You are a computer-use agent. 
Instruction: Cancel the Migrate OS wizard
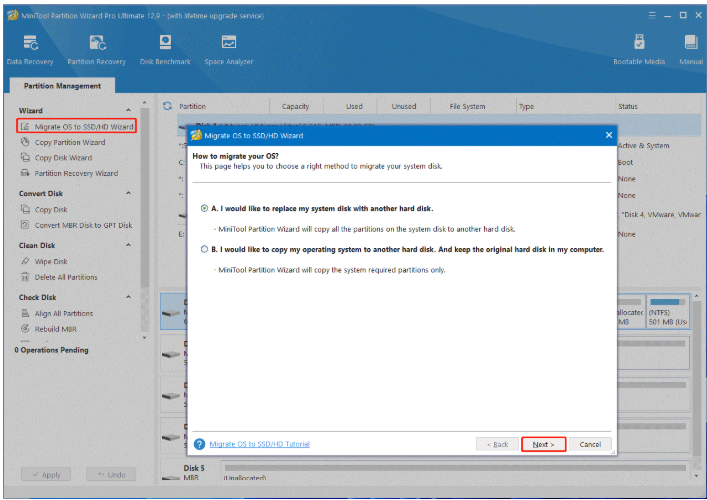click(x=590, y=444)
